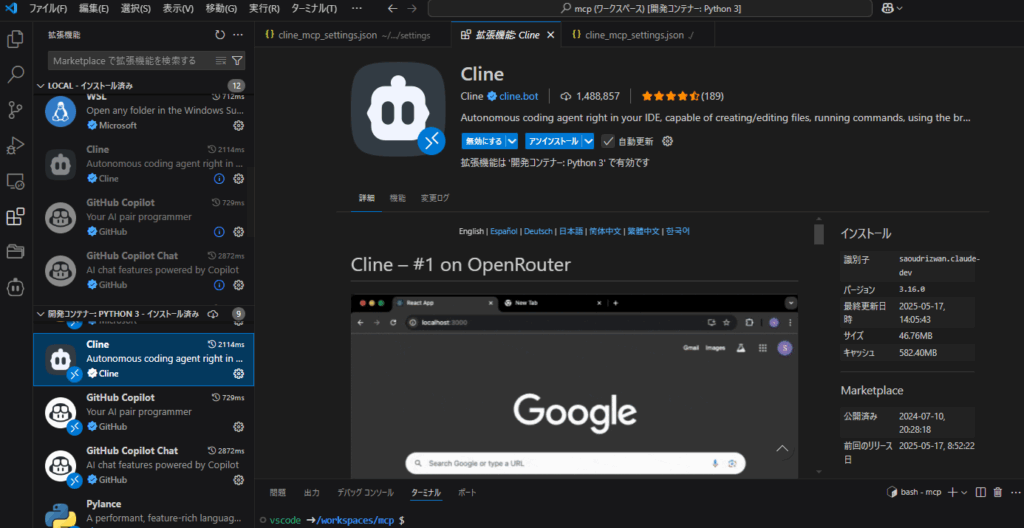Open gear for container GitHub Copilot
This screenshot has height=528, width=1024.
click(x=239, y=427)
